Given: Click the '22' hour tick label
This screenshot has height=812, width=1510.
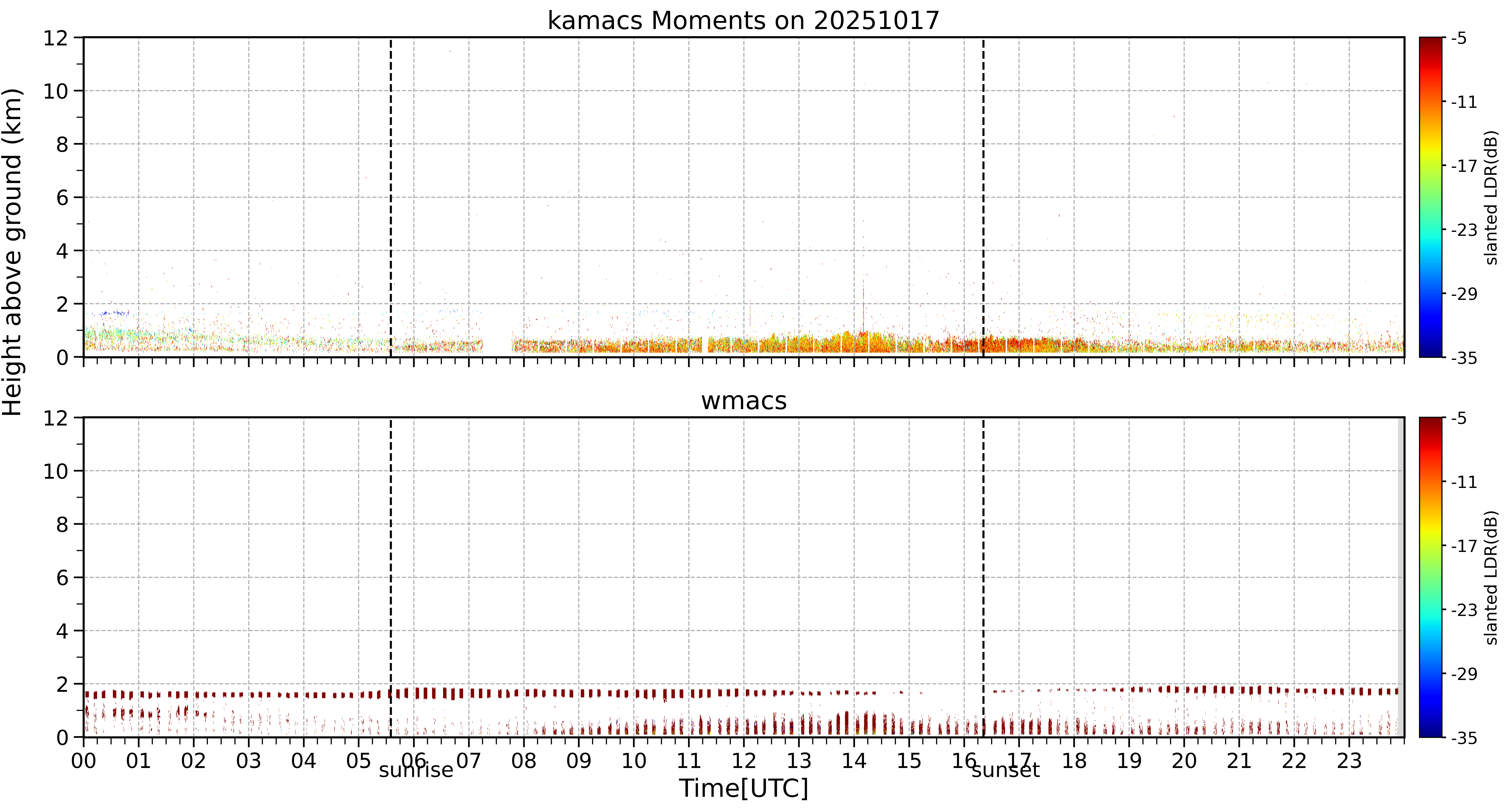Looking at the screenshot, I should pos(1294,761).
